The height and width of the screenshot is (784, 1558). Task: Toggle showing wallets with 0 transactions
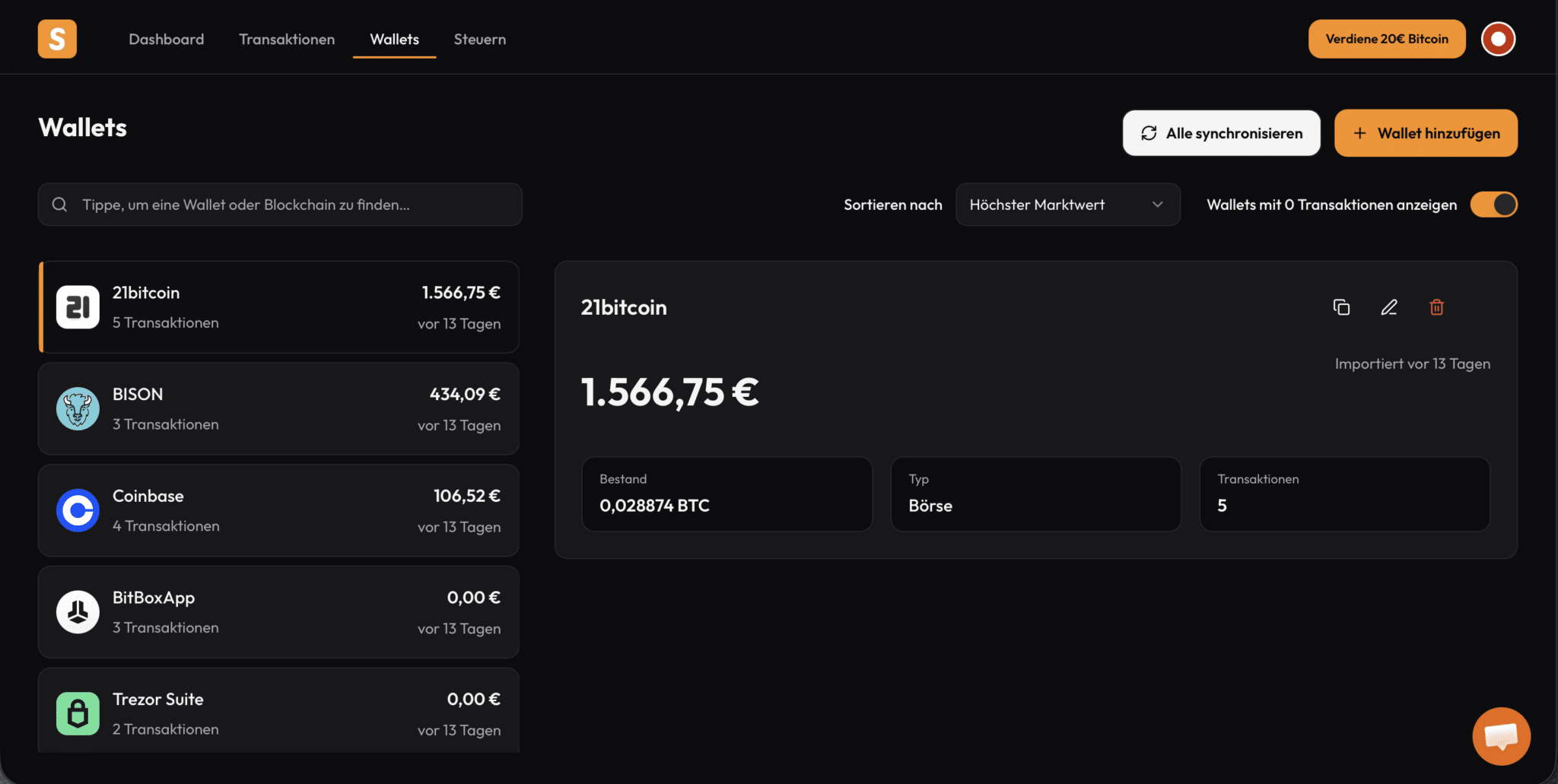(1493, 205)
